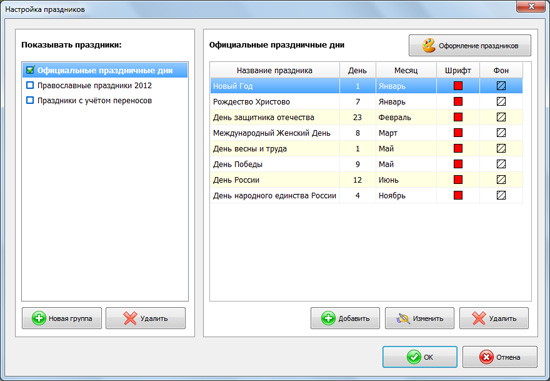550x381 pixels.
Task: Set background for День защитника отечества
Action: [x=501, y=117]
